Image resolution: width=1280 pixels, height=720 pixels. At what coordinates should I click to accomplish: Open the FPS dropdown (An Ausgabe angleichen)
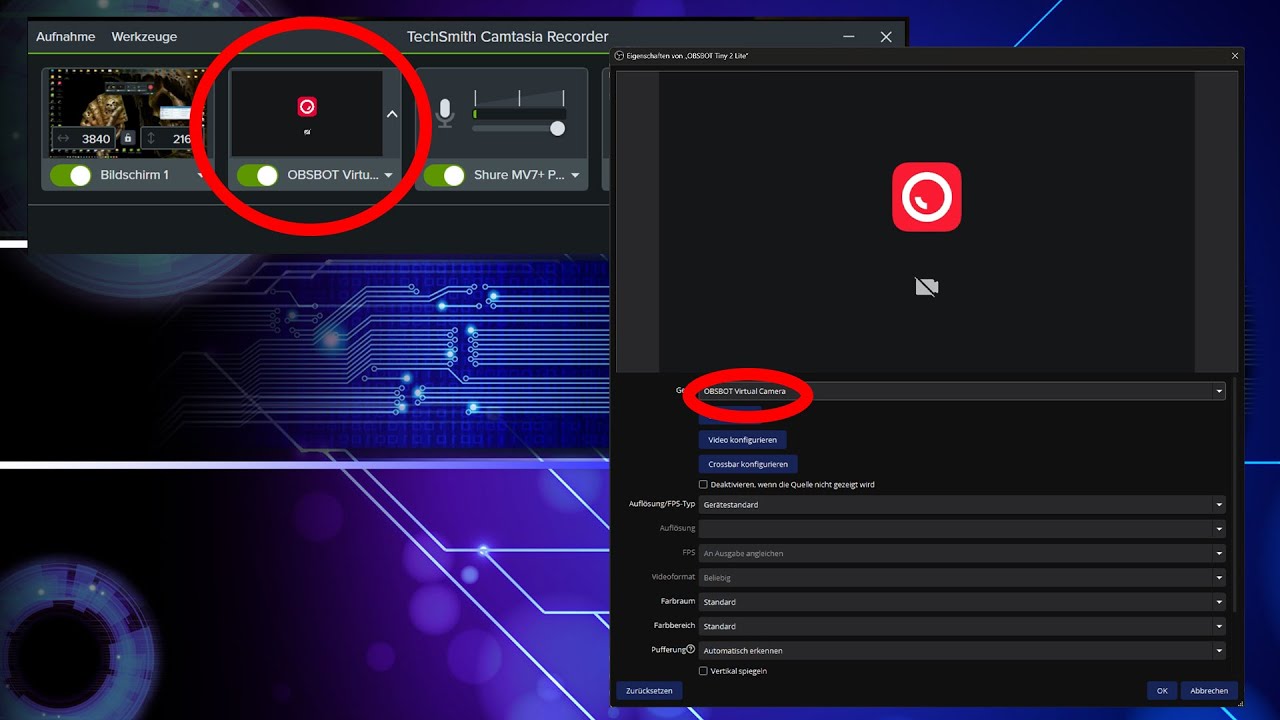(x=962, y=553)
